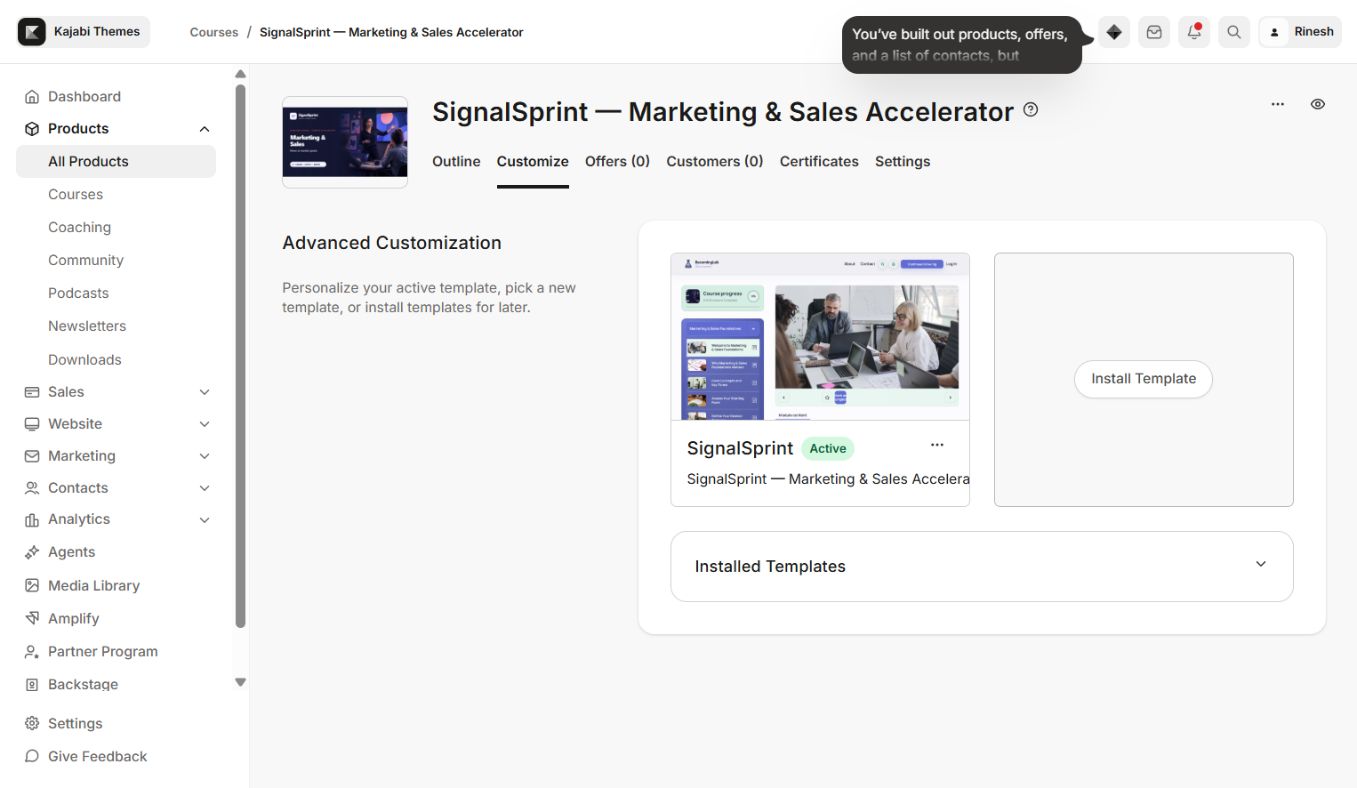Click the Contacts people icon

pos(32,488)
